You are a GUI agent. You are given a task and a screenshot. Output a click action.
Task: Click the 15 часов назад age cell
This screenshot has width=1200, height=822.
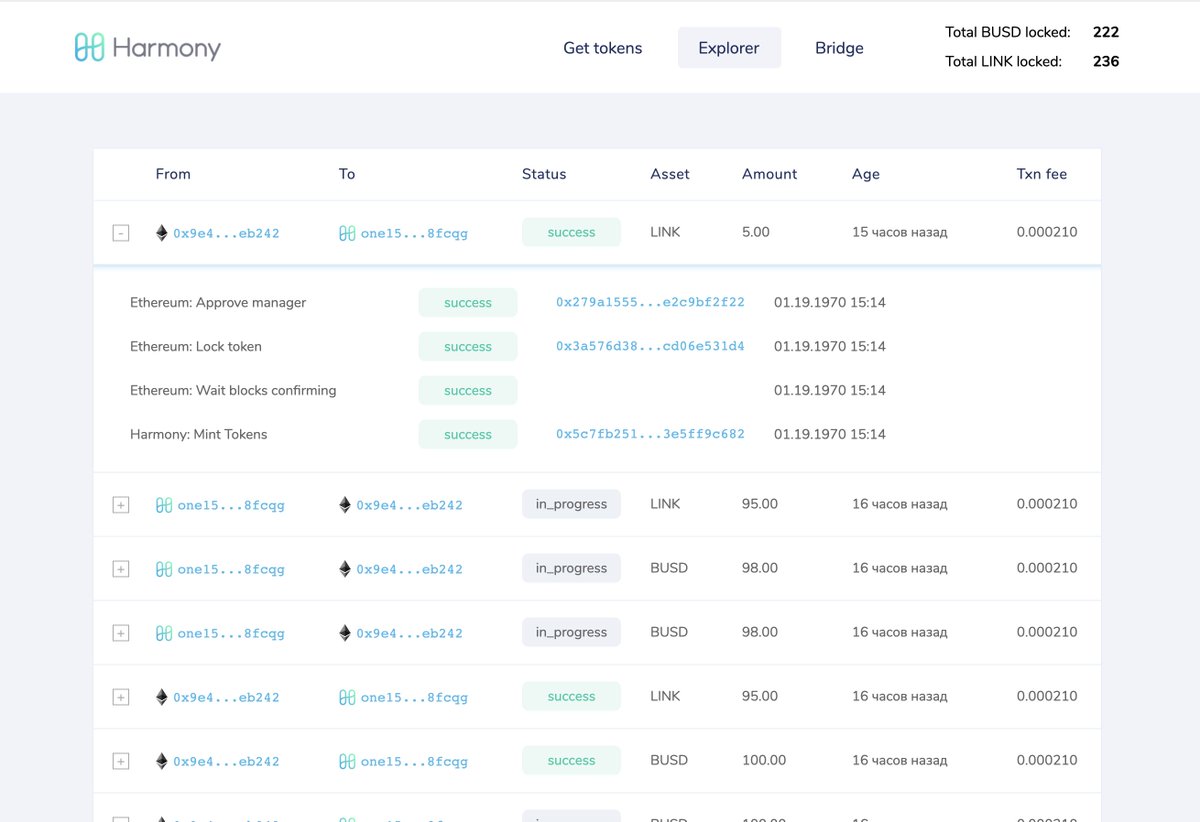click(899, 232)
